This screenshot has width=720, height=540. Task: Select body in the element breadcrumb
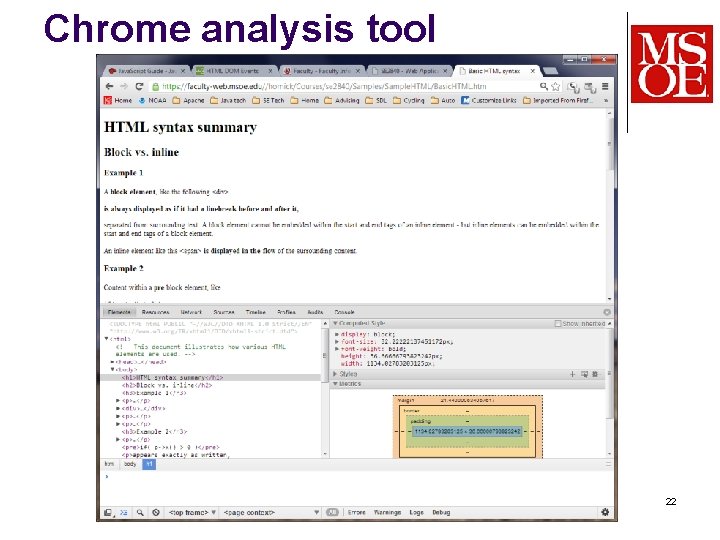130,464
